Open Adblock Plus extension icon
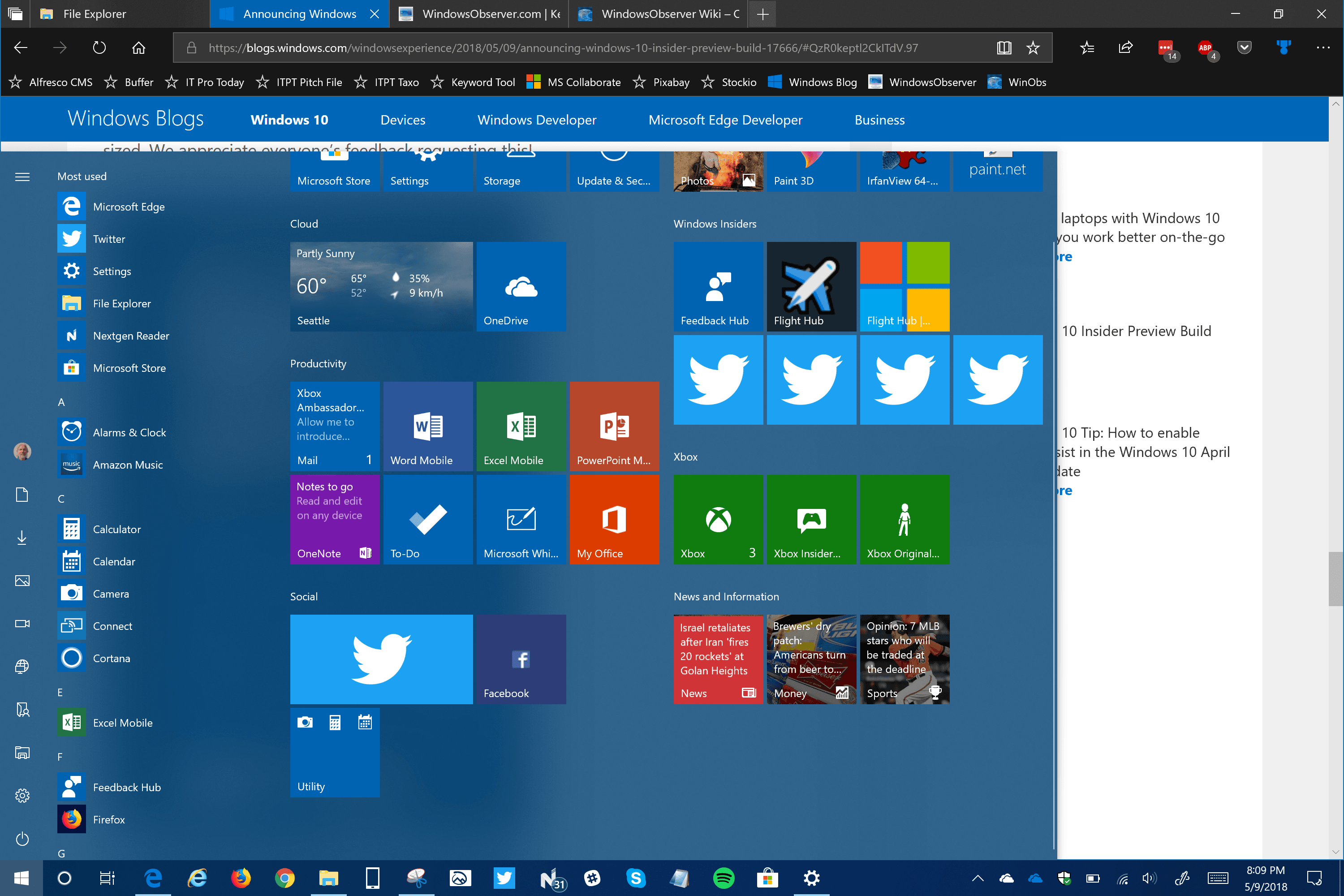 pyautogui.click(x=1205, y=48)
